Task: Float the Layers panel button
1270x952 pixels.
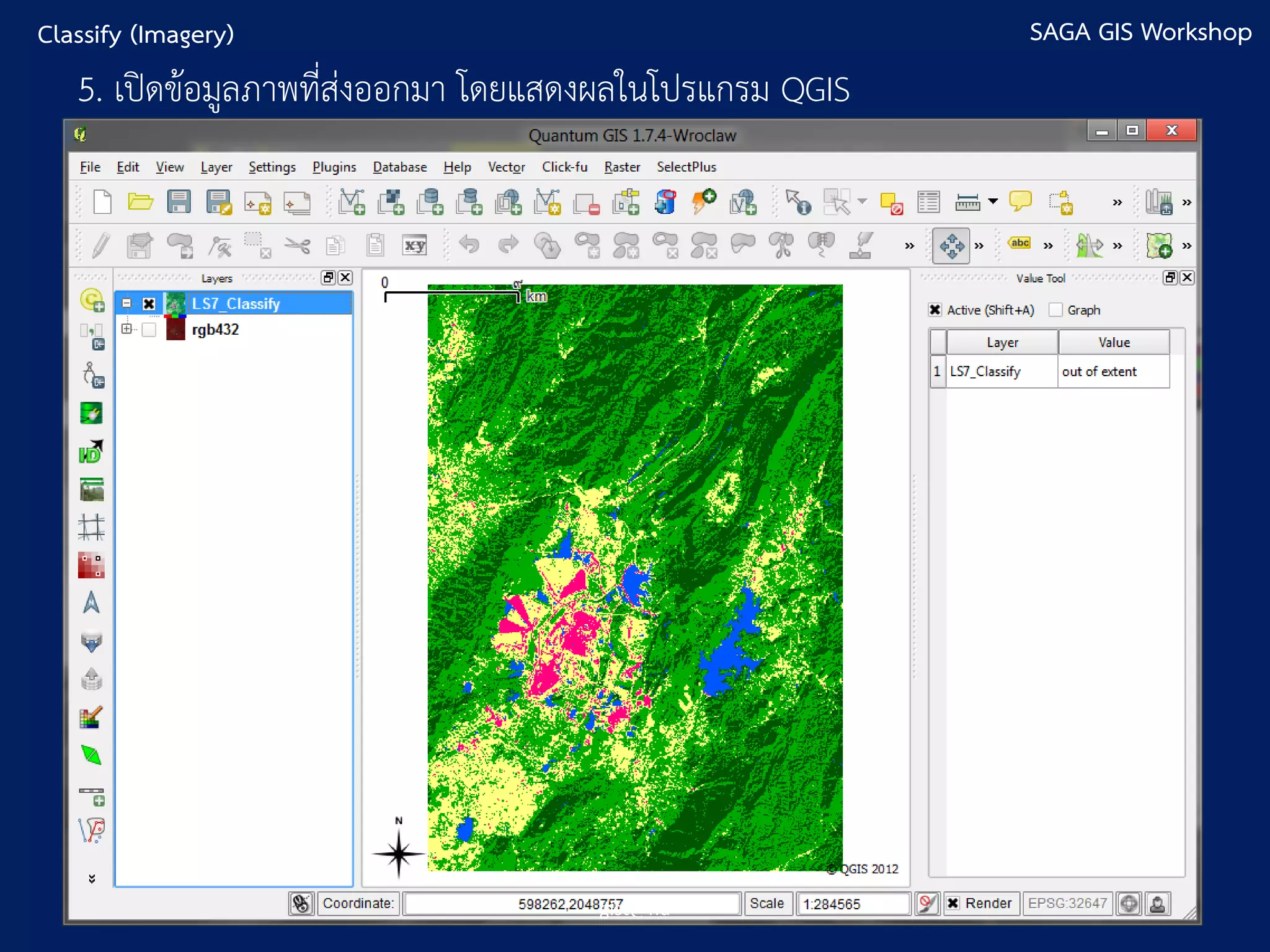Action: point(329,278)
